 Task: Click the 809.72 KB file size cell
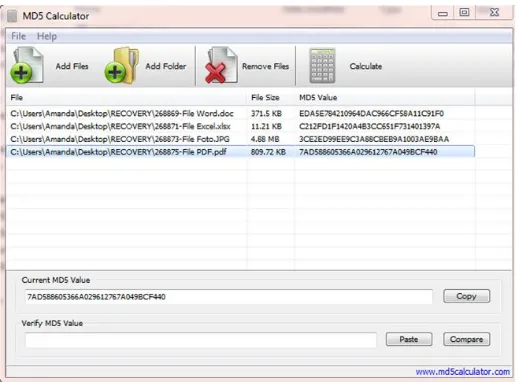click(268, 152)
